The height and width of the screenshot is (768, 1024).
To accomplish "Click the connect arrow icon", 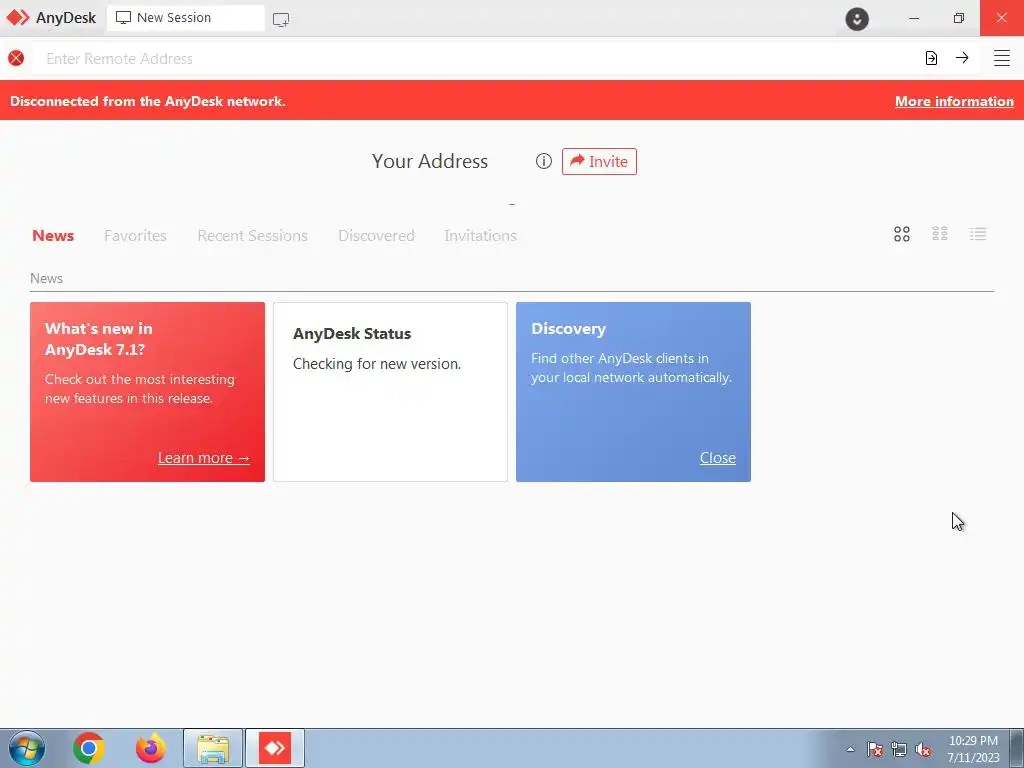I will click(962, 57).
